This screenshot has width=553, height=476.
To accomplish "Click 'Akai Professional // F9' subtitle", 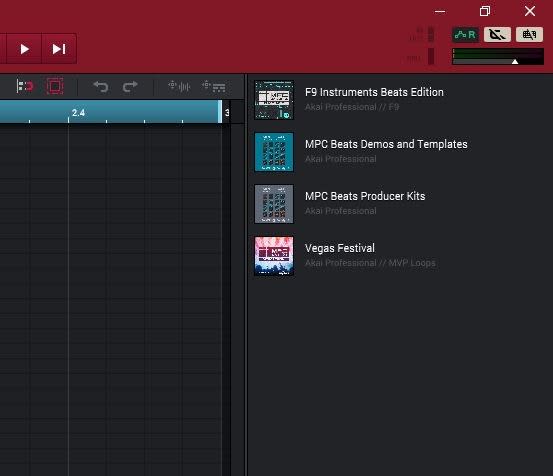I will 352,107.
